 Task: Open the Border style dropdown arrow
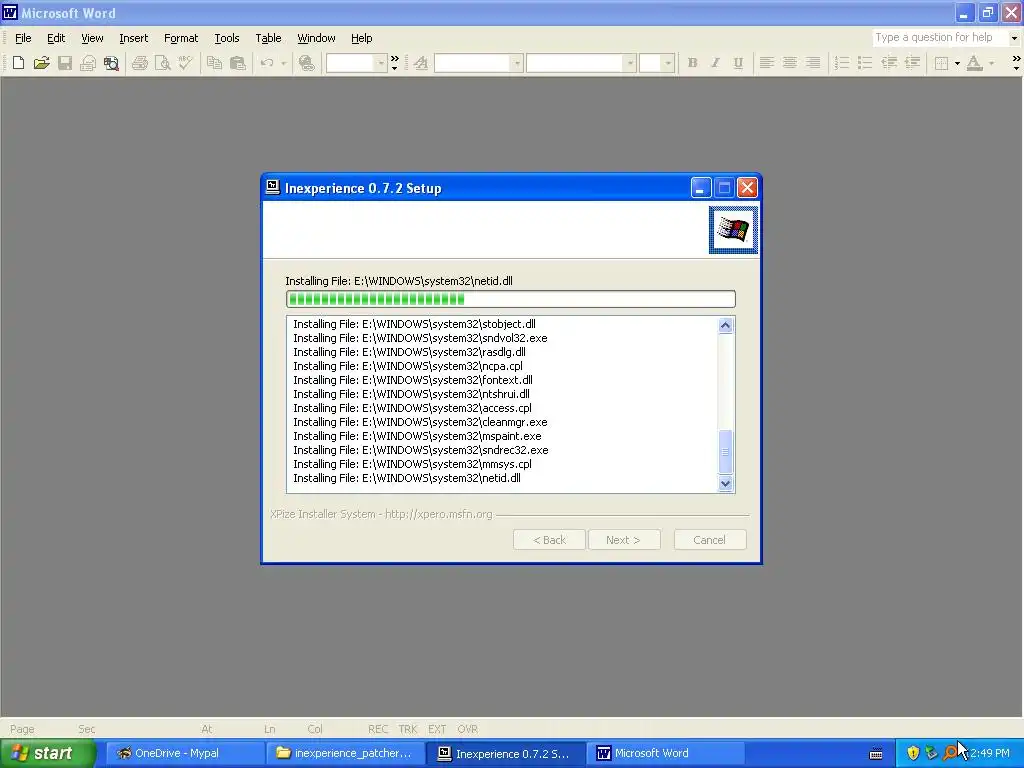pos(957,63)
